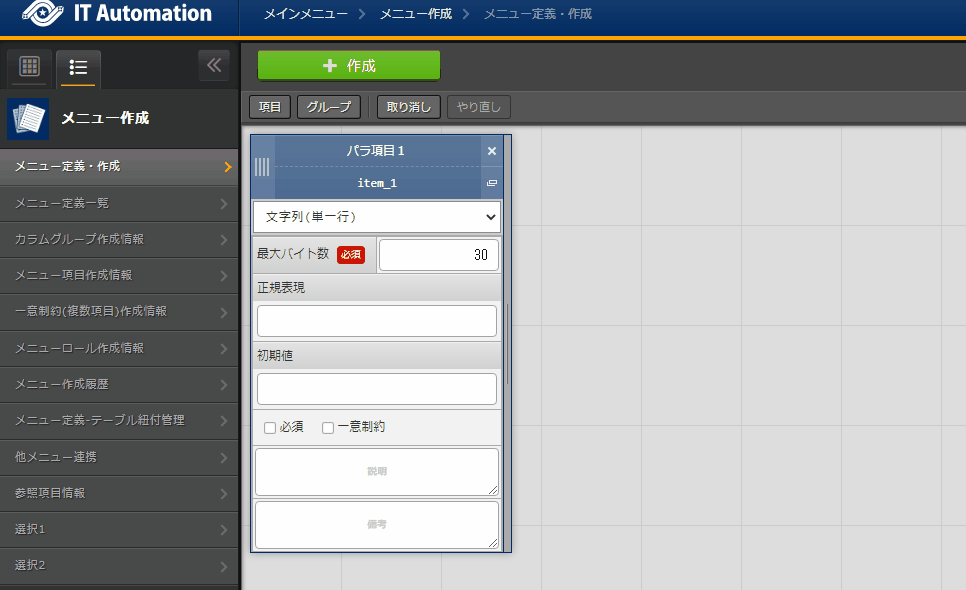Click the 最大バイト数 input field
This screenshot has width=966, height=590.
pyautogui.click(x=438, y=255)
